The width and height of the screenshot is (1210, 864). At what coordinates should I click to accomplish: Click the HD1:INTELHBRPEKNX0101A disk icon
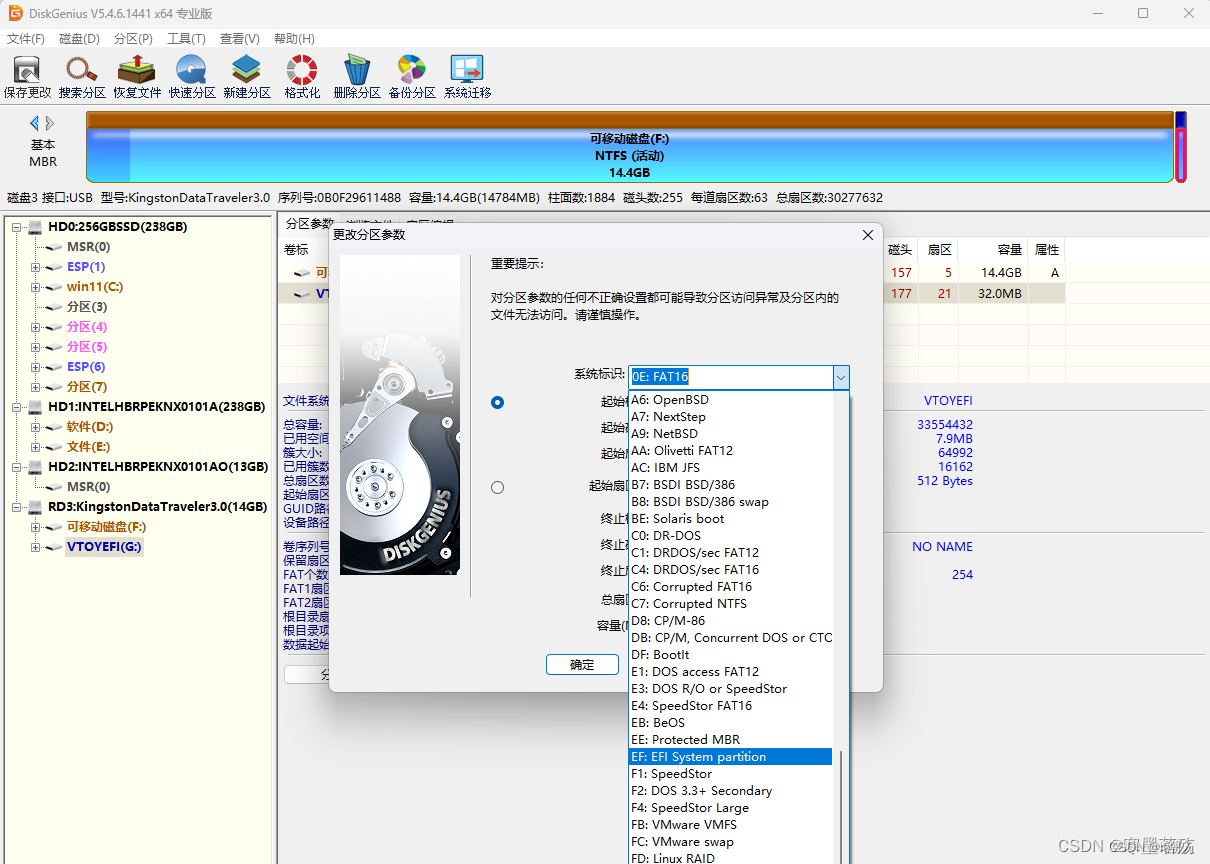tap(36, 407)
